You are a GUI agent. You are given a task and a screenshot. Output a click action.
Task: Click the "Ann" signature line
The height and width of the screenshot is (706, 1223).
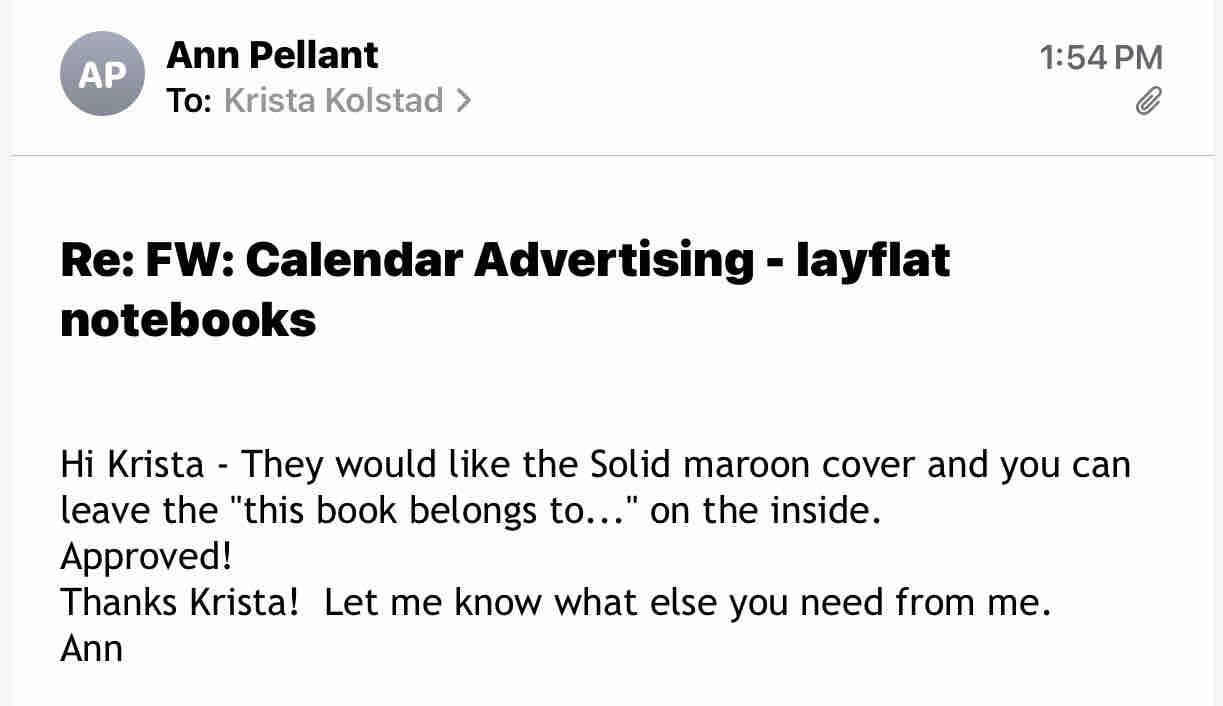92,649
